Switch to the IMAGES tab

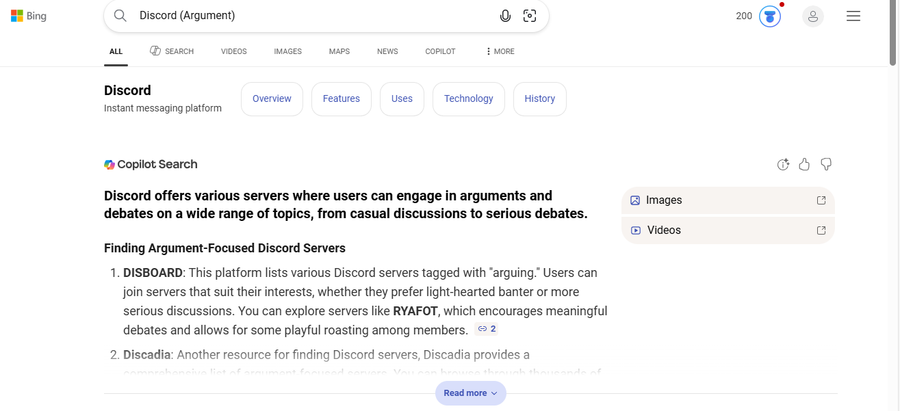pos(288,51)
